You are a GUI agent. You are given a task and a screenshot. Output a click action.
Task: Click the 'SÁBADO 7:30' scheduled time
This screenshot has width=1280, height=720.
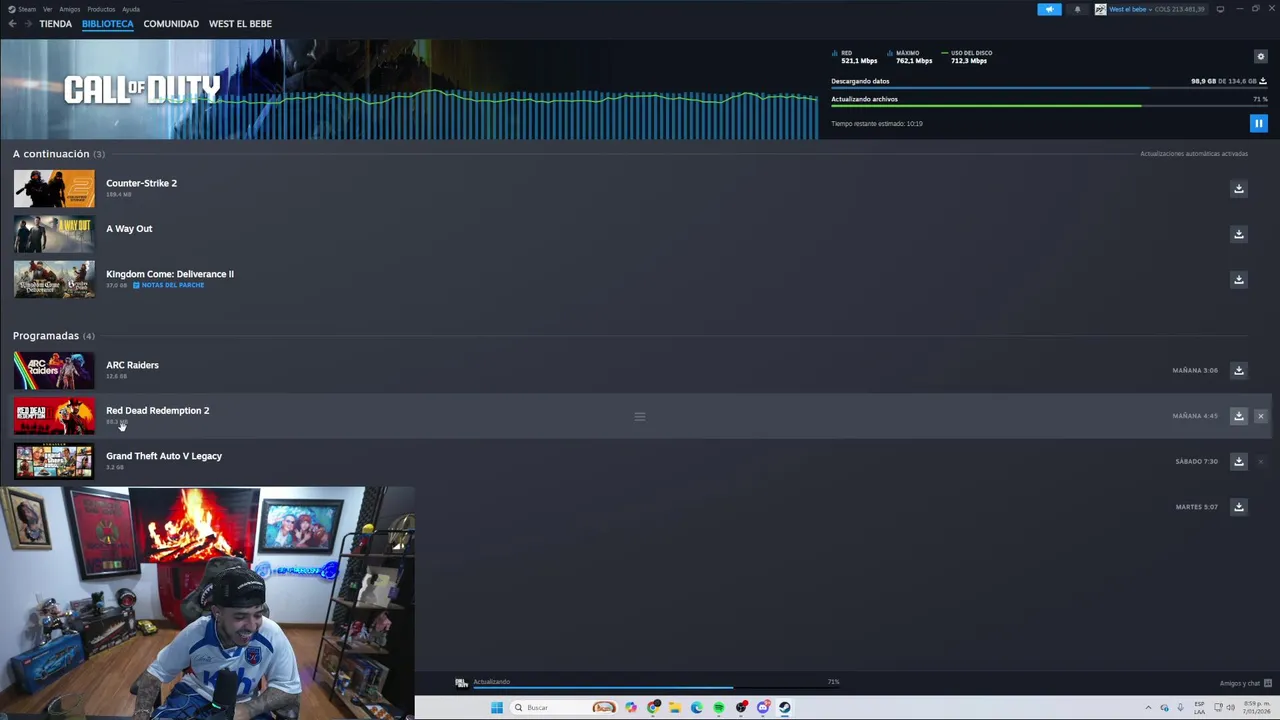pyautogui.click(x=1196, y=461)
